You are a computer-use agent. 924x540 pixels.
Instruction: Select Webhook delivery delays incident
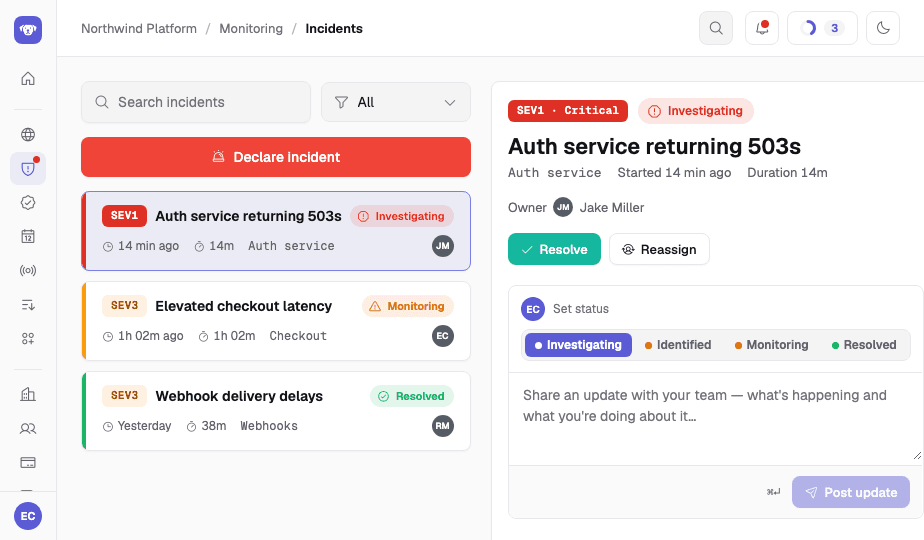(x=276, y=411)
